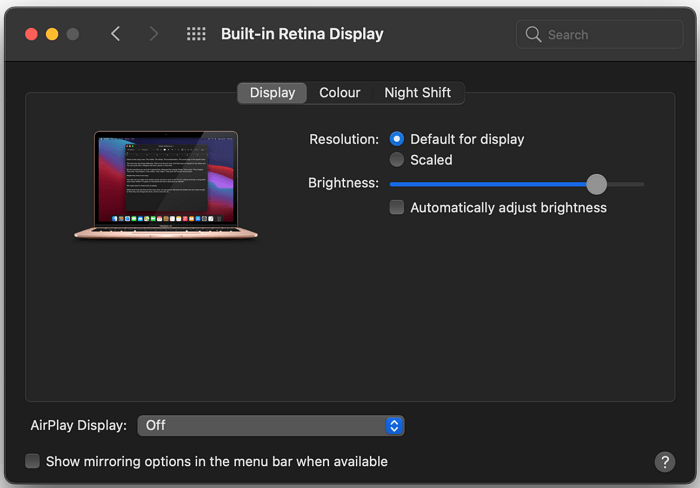The image size is (700, 488).
Task: Click the far right end of the Brightness track
Action: (641, 184)
